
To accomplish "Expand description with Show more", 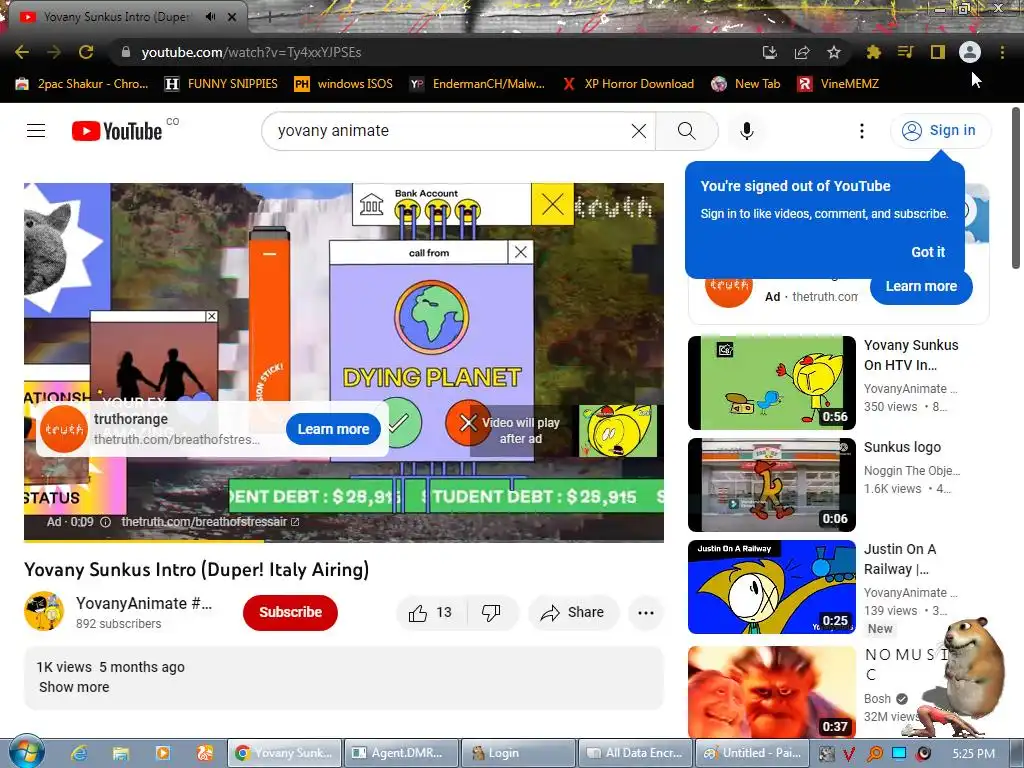I will coord(74,687).
